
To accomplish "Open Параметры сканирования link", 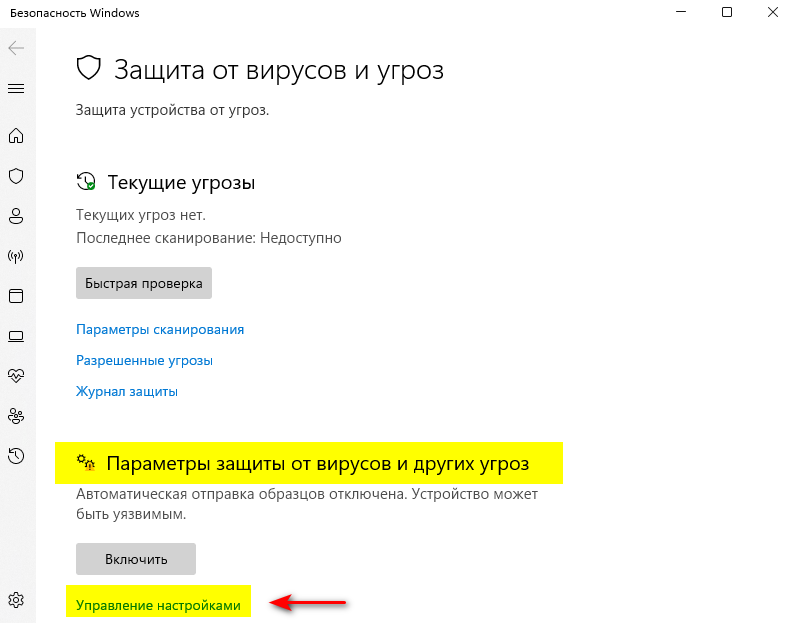I will pyautogui.click(x=160, y=329).
